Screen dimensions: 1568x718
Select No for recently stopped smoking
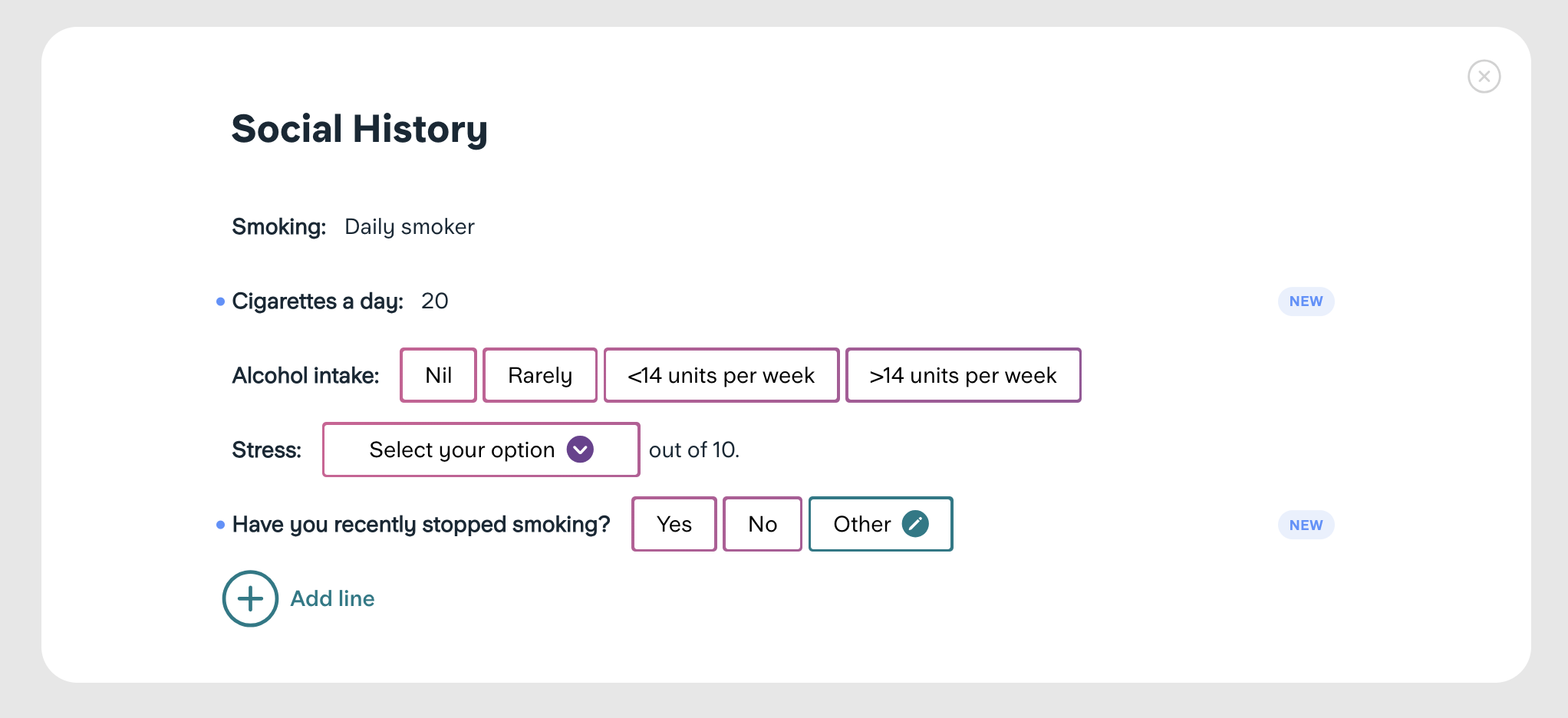click(x=762, y=524)
